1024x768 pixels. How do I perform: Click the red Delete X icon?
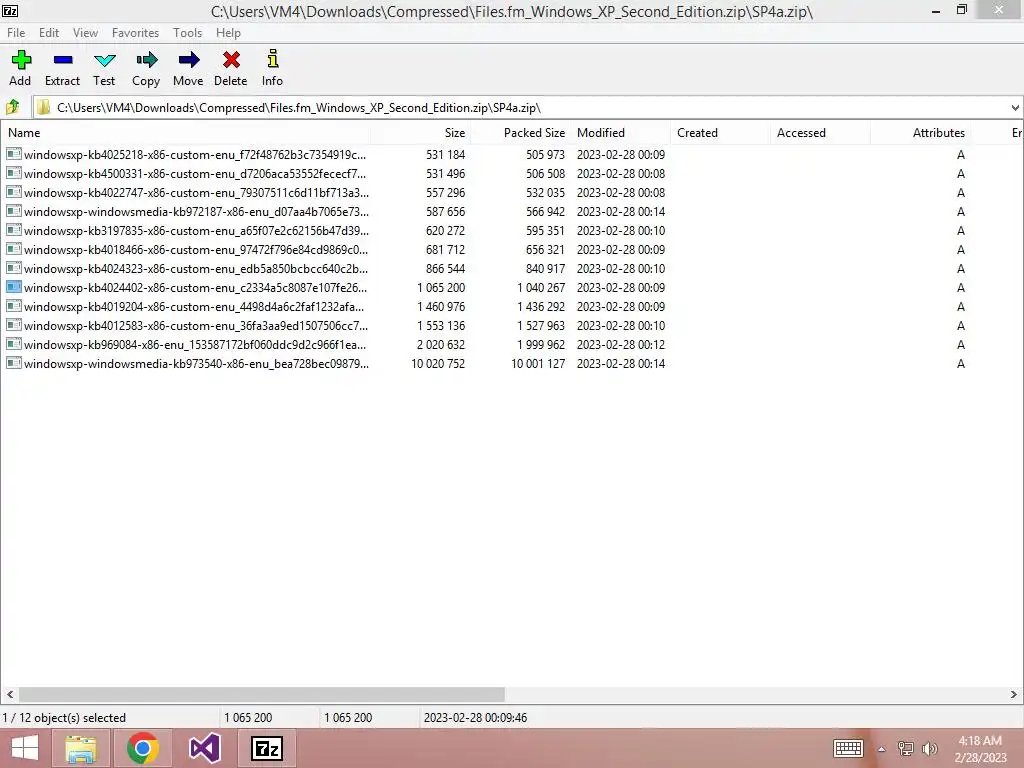click(231, 60)
